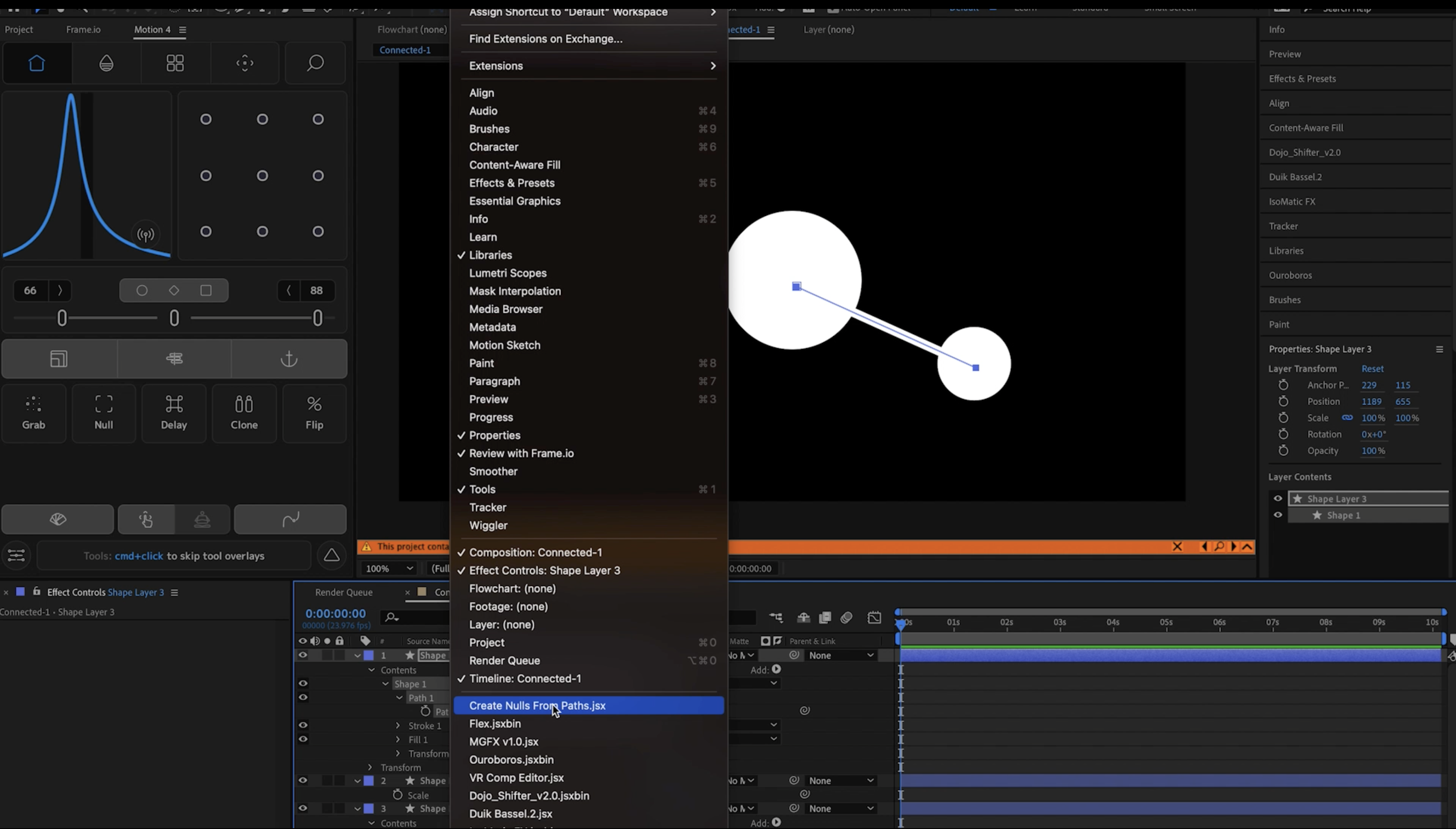Click the Home icon in Motion panel

point(37,63)
